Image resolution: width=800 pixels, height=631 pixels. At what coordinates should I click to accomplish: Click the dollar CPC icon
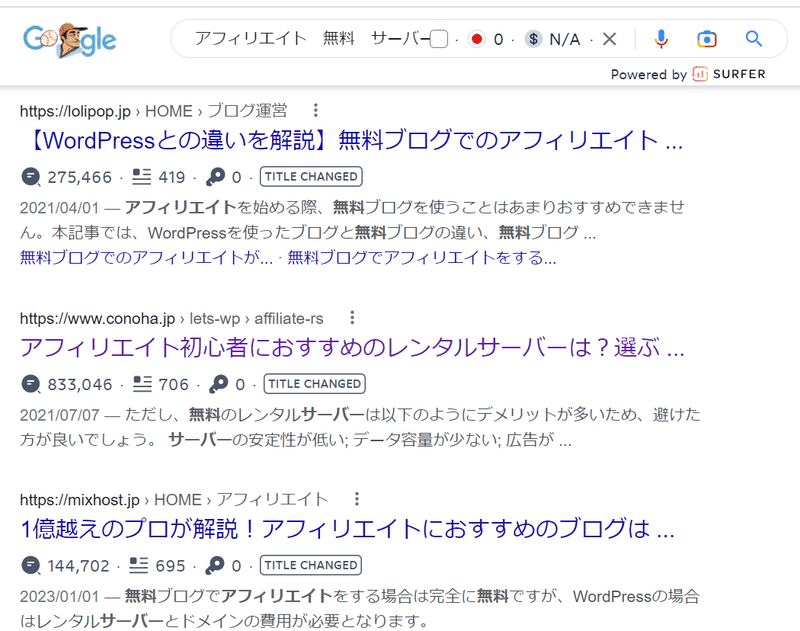(x=533, y=39)
